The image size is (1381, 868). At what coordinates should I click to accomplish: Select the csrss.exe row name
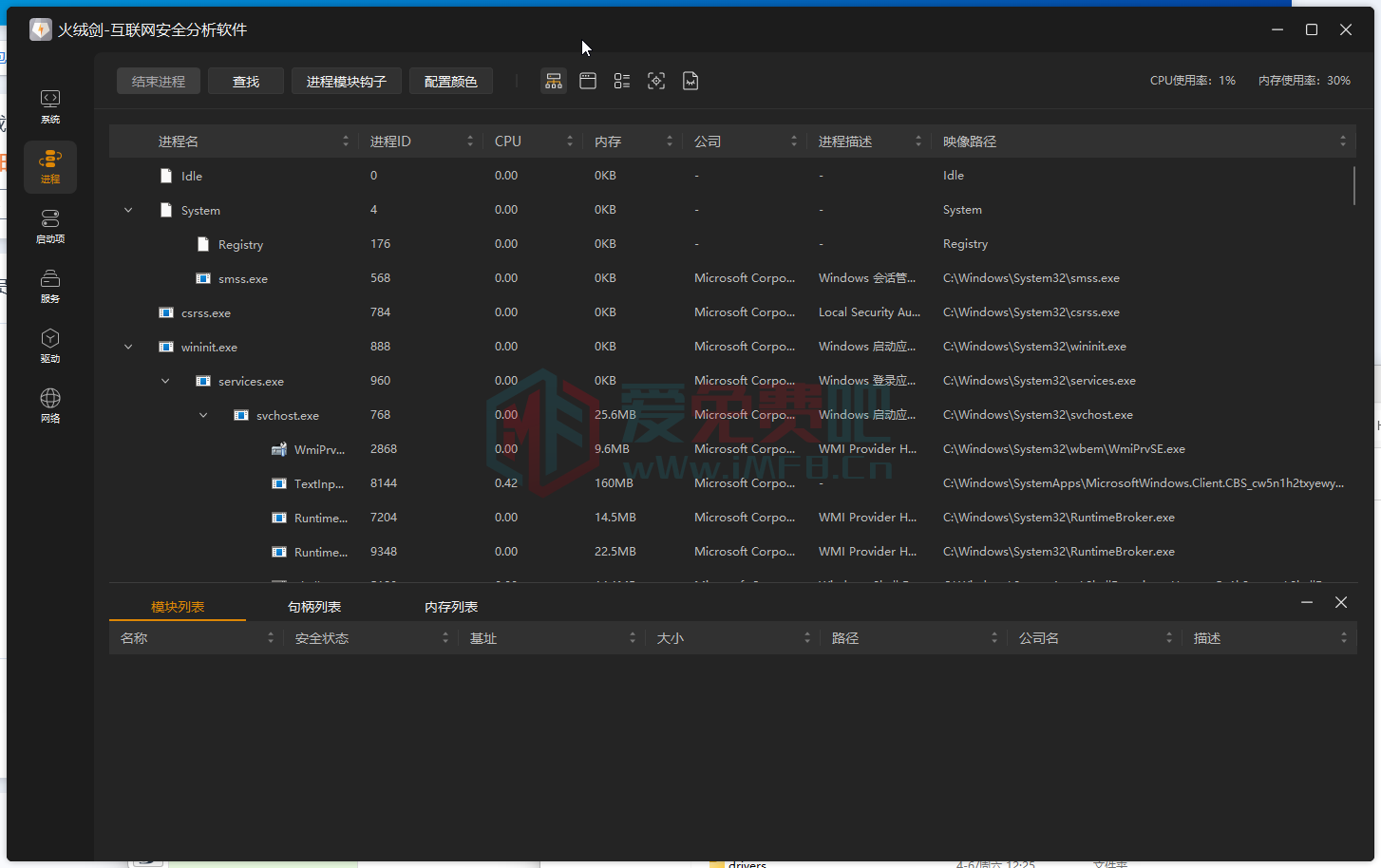click(x=206, y=312)
